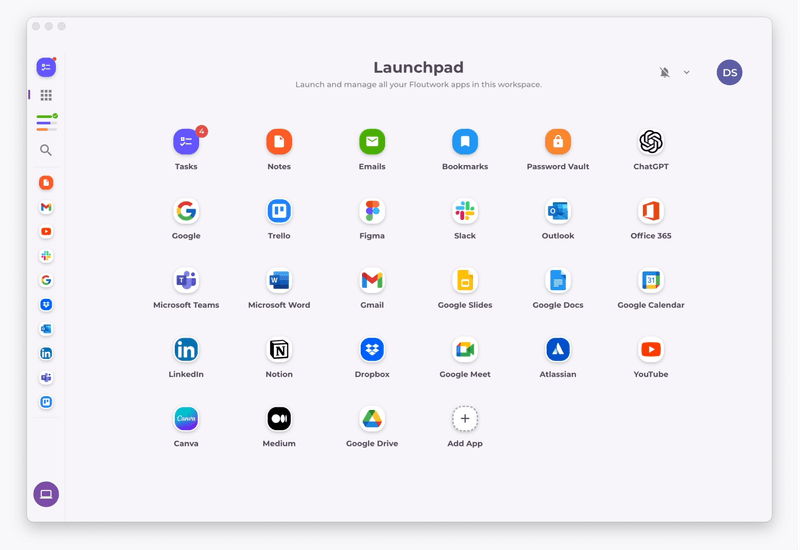This screenshot has width=800, height=550.
Task: Open the Google app in Launchpad grid
Action: 186,211
